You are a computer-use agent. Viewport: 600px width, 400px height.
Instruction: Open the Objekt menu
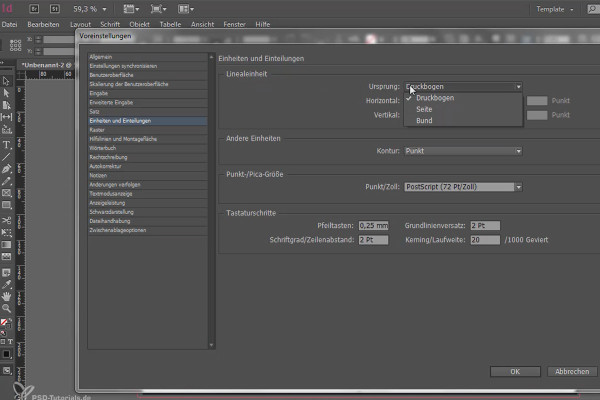tap(139, 24)
